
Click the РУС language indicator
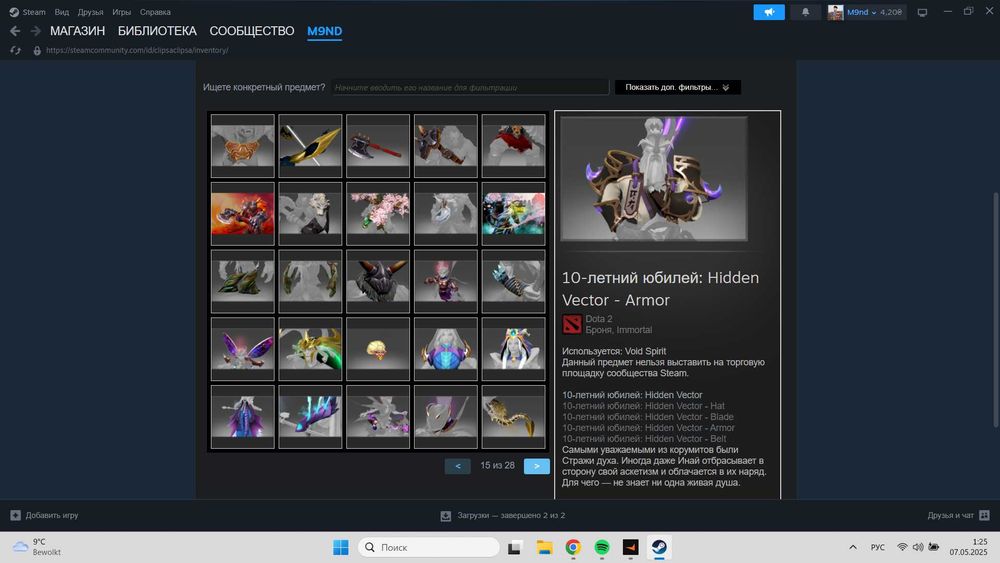click(878, 547)
